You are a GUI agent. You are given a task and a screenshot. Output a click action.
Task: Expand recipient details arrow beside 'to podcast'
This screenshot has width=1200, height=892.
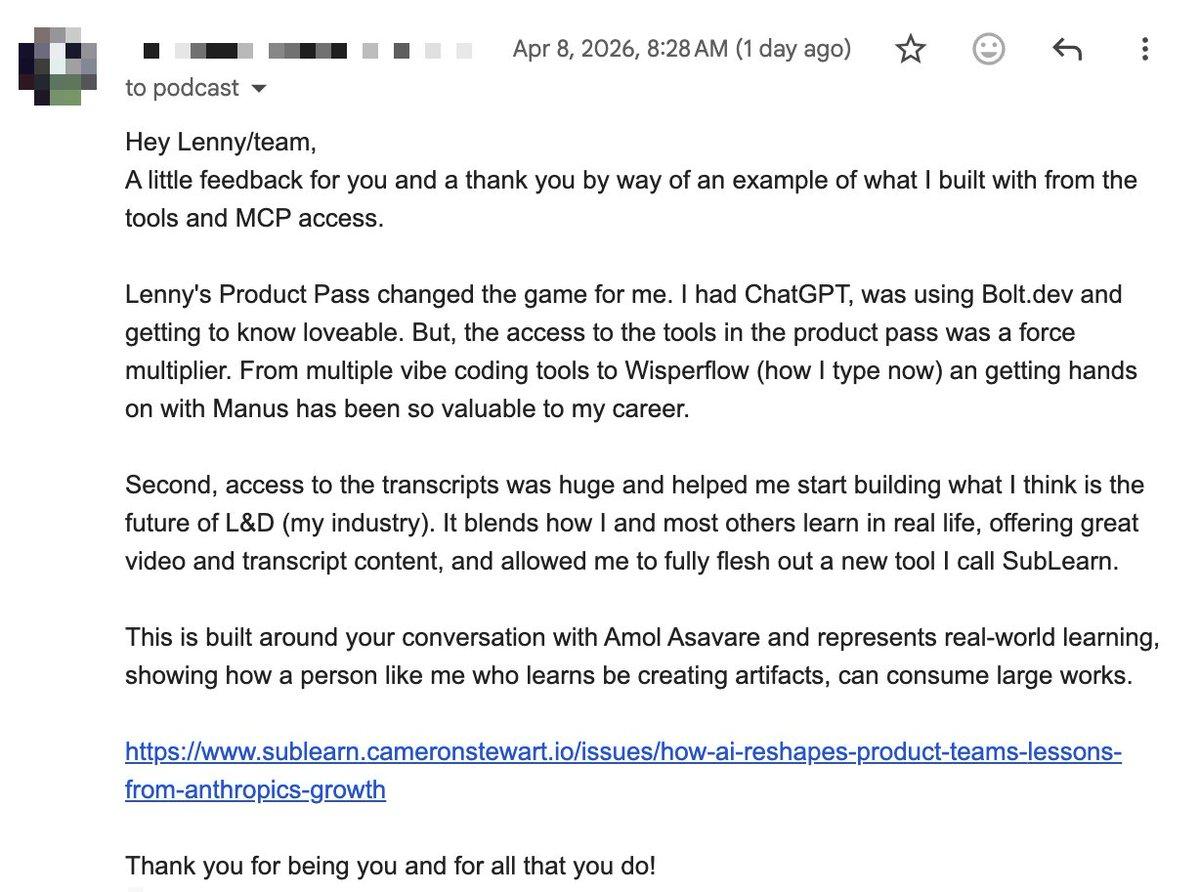(259, 89)
